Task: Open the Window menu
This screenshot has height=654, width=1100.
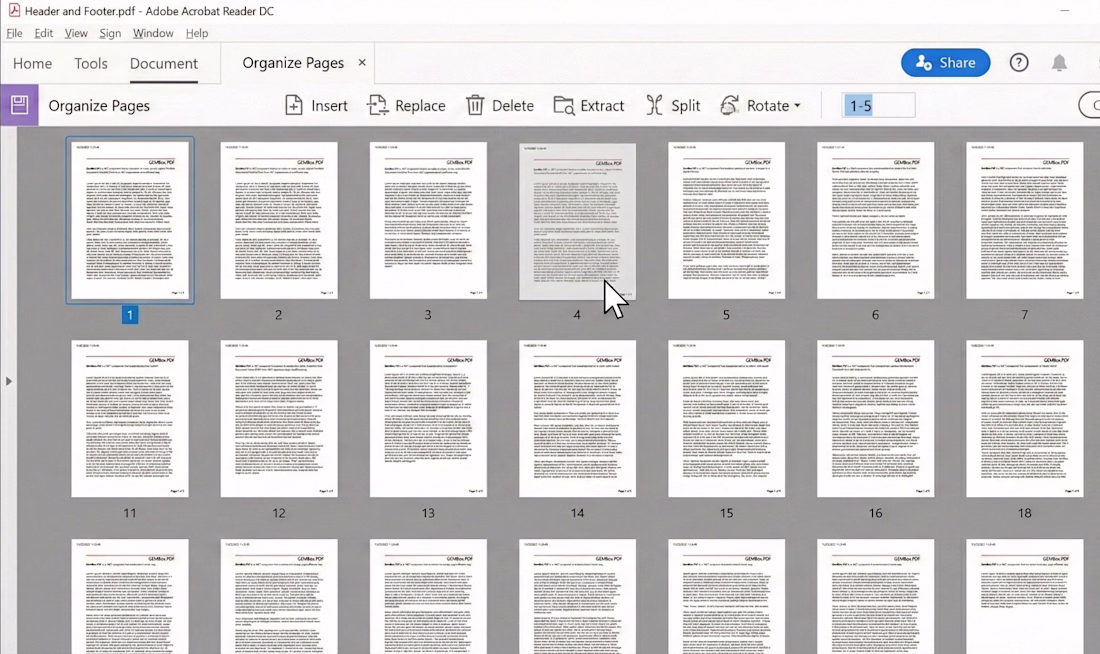Action: [x=153, y=33]
